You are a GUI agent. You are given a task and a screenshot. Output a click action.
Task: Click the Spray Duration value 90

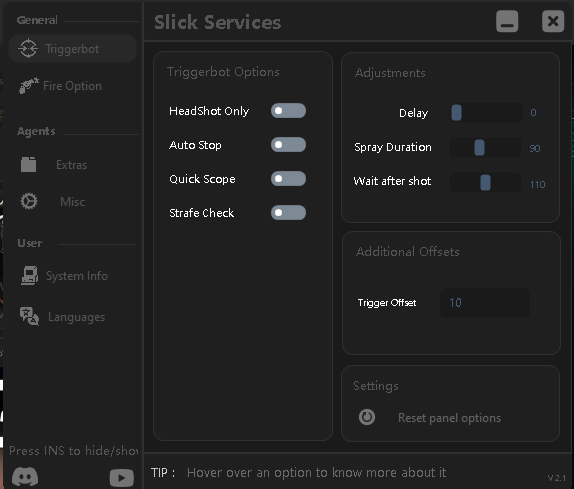click(x=535, y=148)
